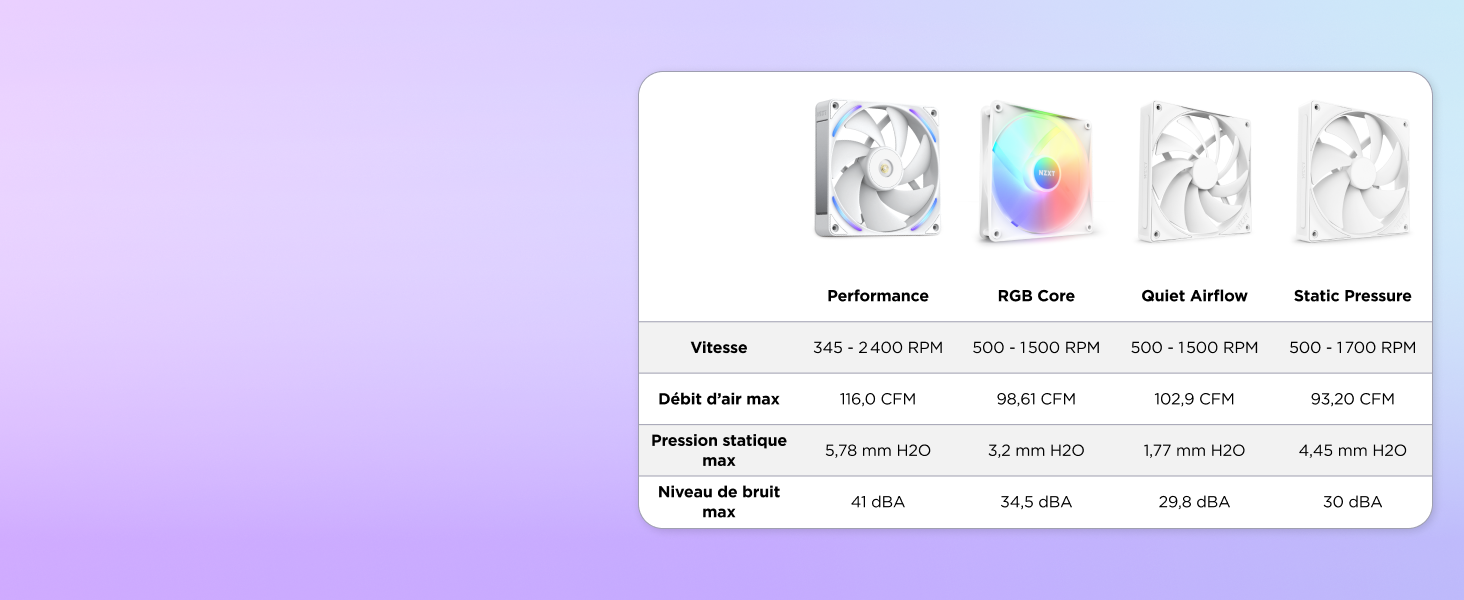Click the Vitesse row label
This screenshot has height=600, width=1464.
[719, 348]
